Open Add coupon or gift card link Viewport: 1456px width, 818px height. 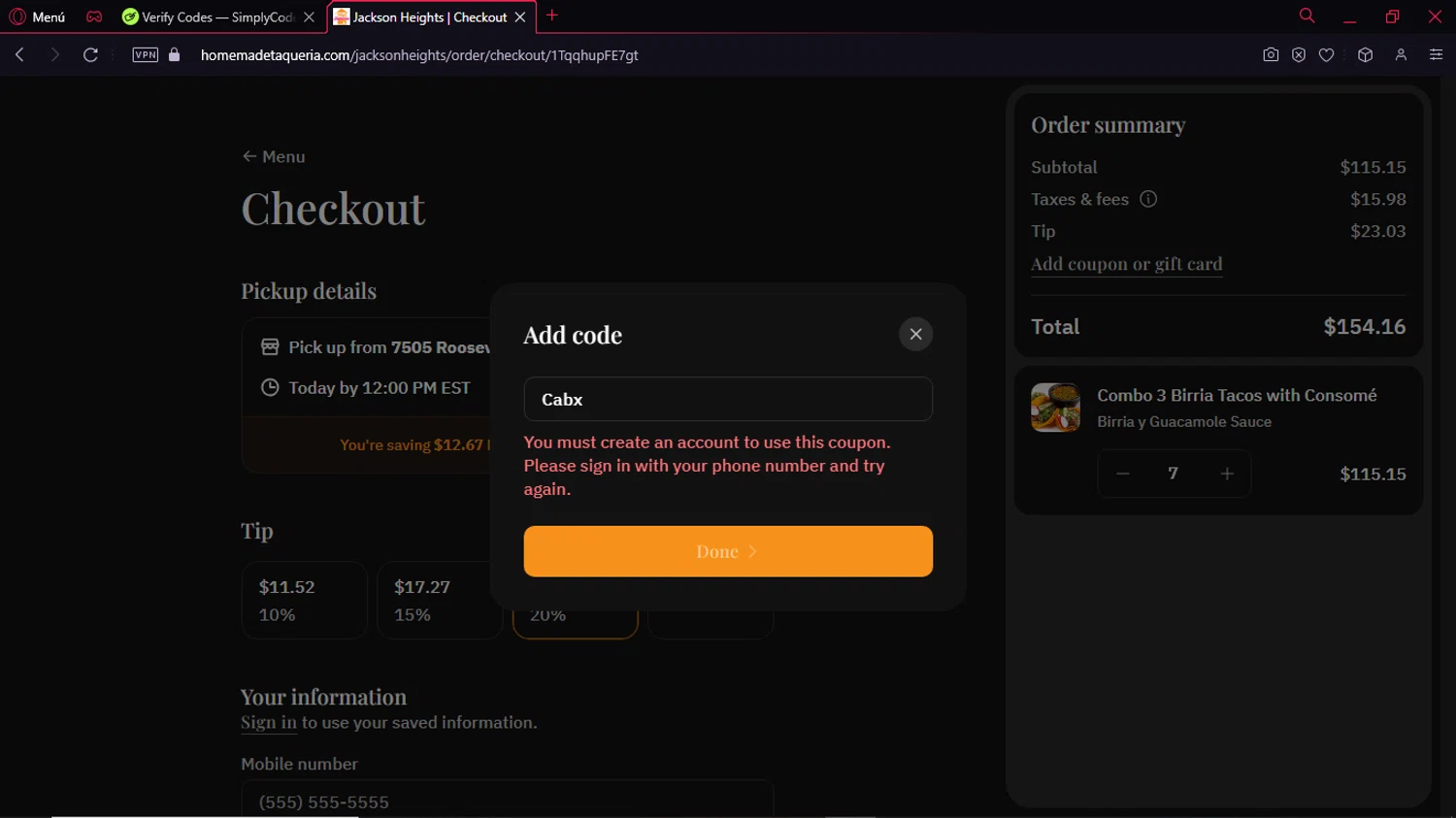point(1126,264)
